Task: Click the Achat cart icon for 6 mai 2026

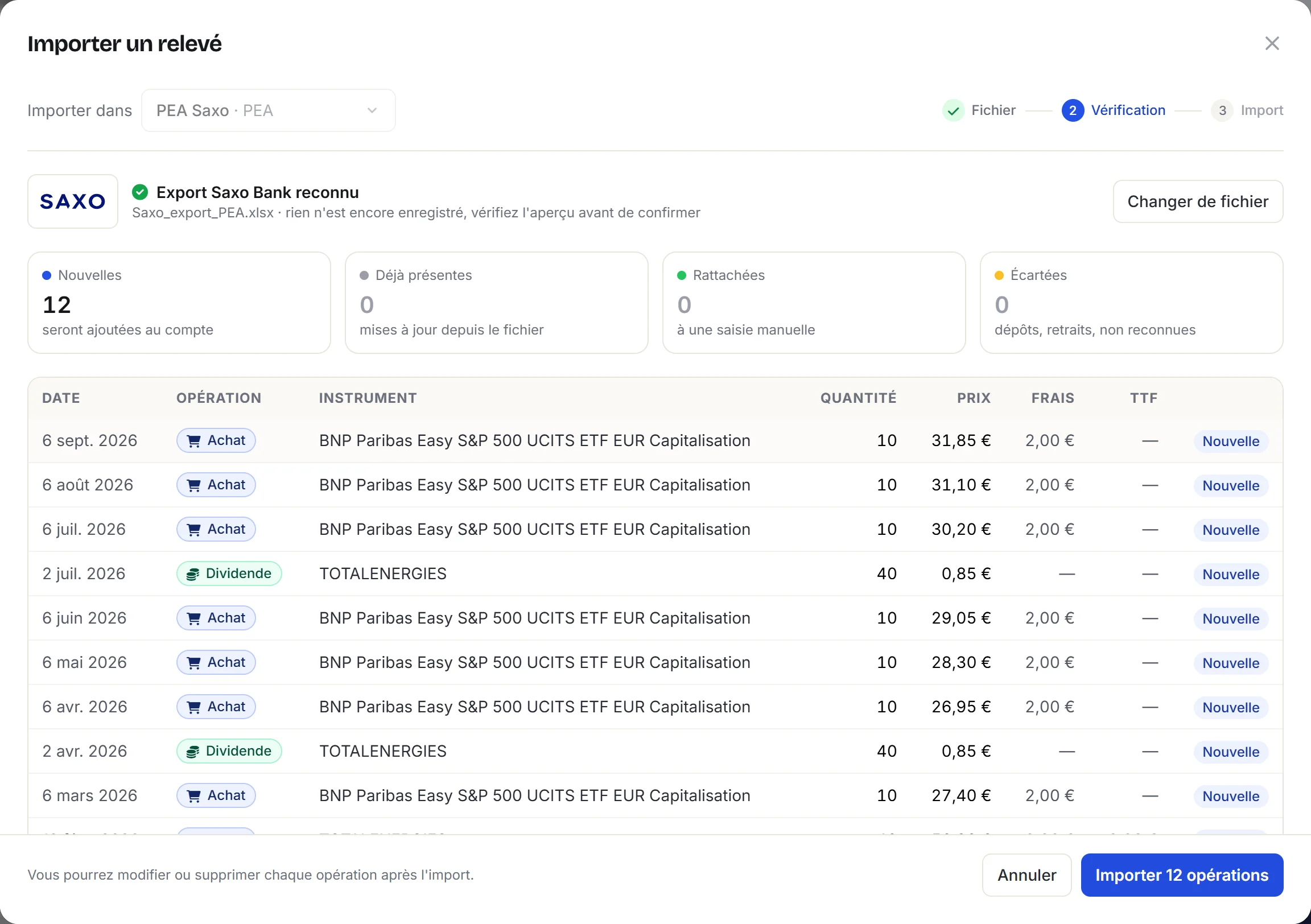Action: pos(194,663)
